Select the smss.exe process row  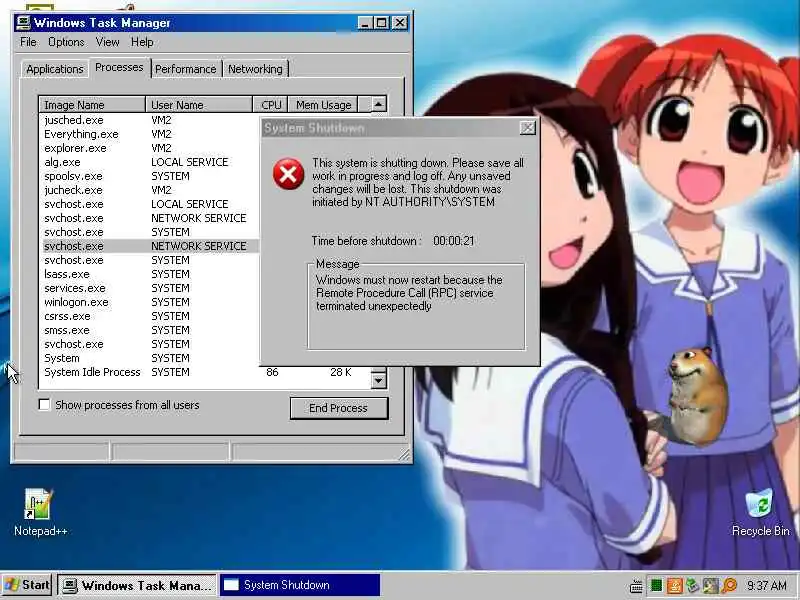click(x=151, y=330)
